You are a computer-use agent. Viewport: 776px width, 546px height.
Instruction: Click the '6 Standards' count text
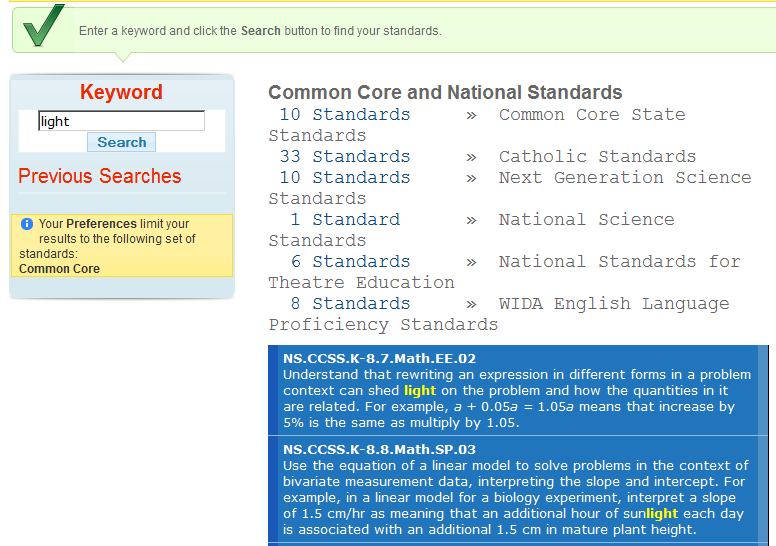[350, 262]
